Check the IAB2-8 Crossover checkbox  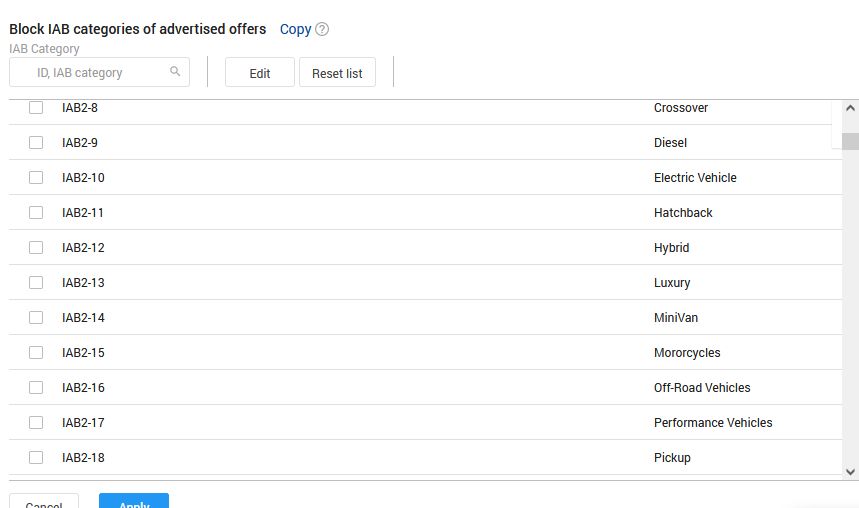(x=36, y=108)
